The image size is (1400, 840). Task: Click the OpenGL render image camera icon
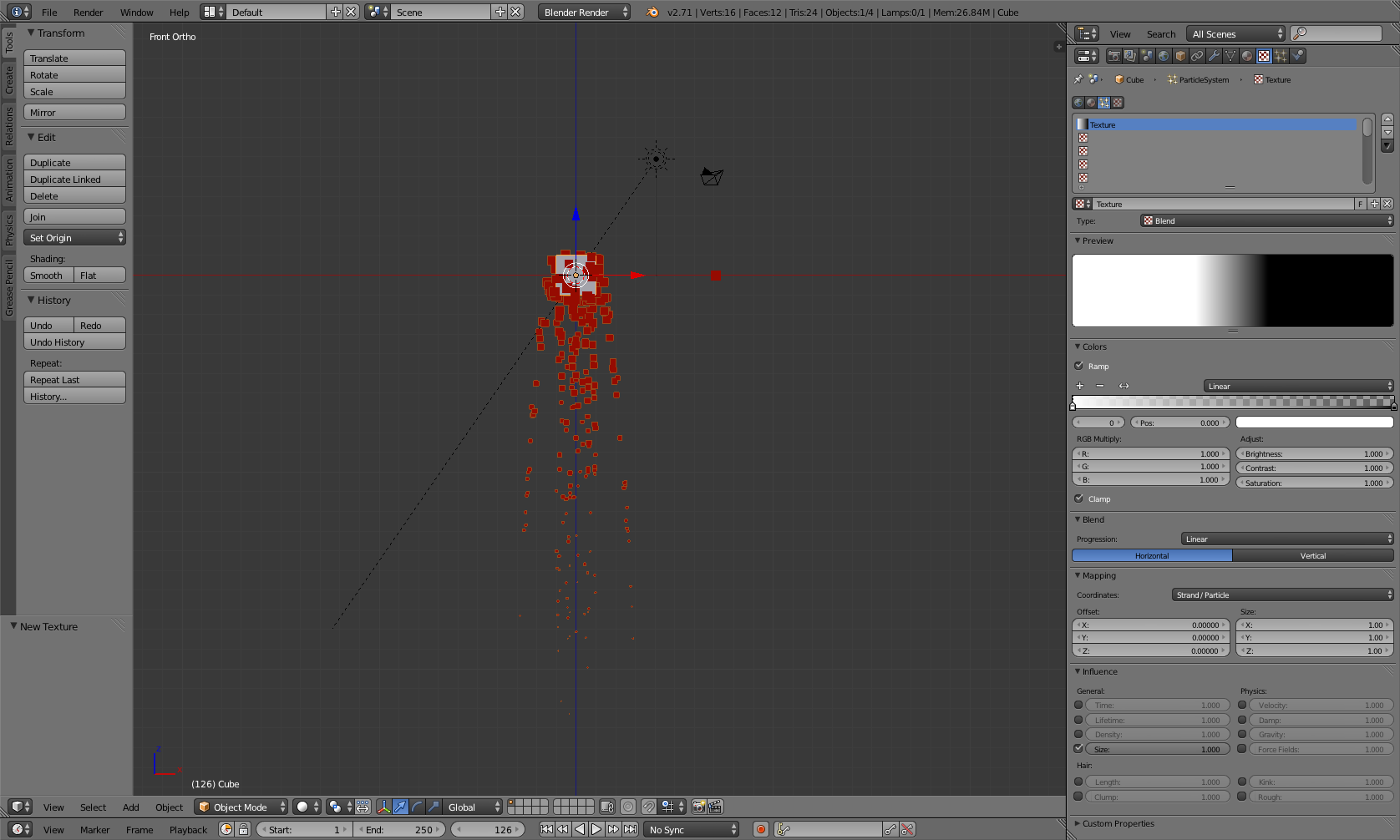(x=699, y=807)
